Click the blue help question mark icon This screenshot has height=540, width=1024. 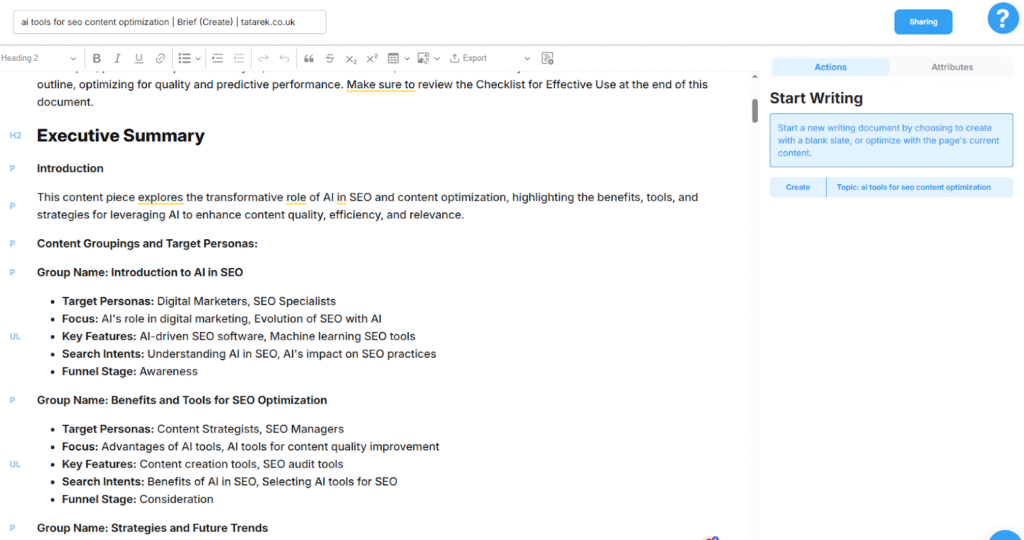[x=1002, y=19]
